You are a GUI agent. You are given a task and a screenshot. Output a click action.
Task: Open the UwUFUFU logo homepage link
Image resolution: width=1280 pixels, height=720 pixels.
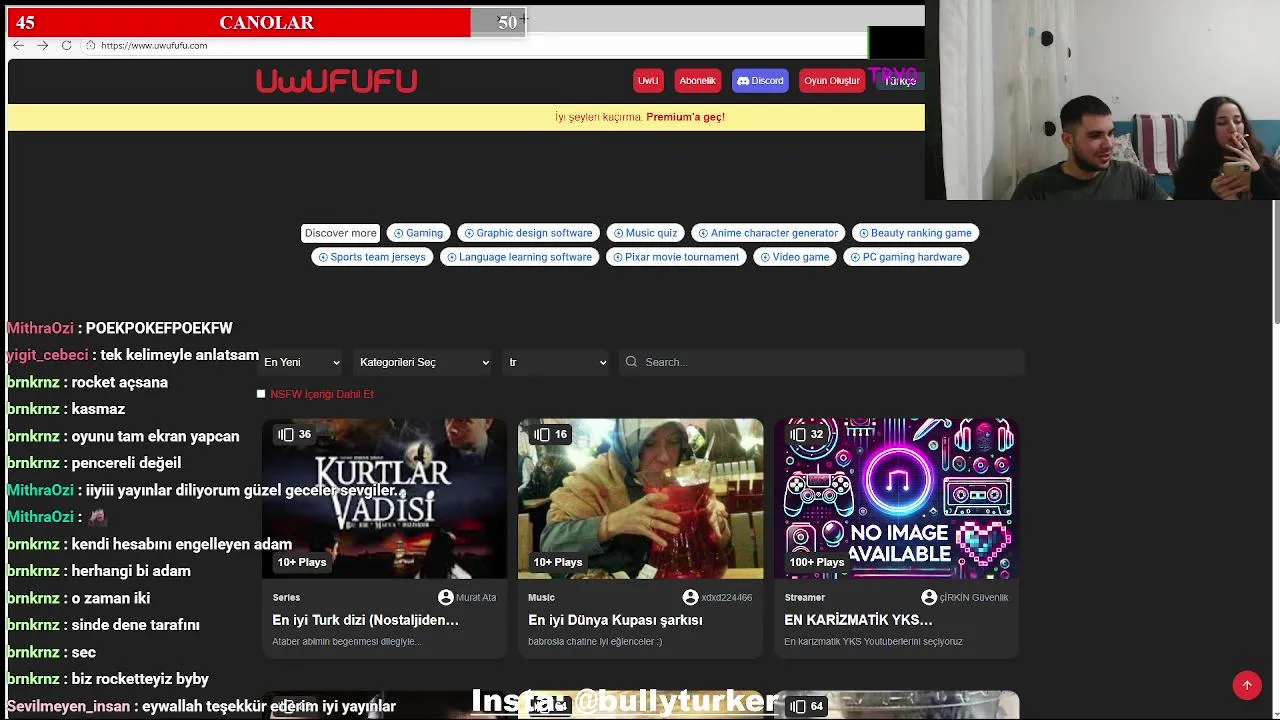point(336,81)
